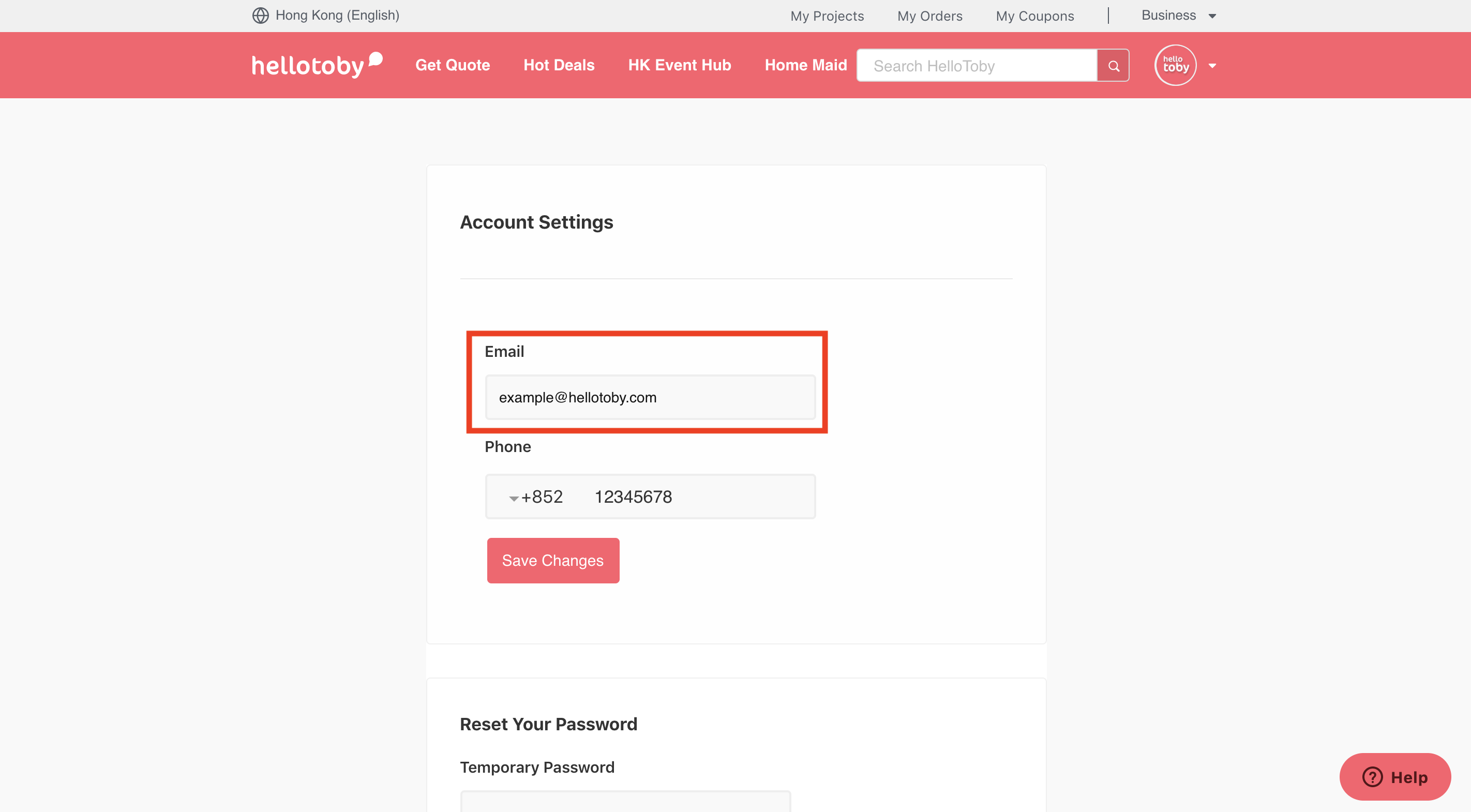This screenshot has height=812, width=1471.
Task: Go to My Orders
Action: coord(929,16)
